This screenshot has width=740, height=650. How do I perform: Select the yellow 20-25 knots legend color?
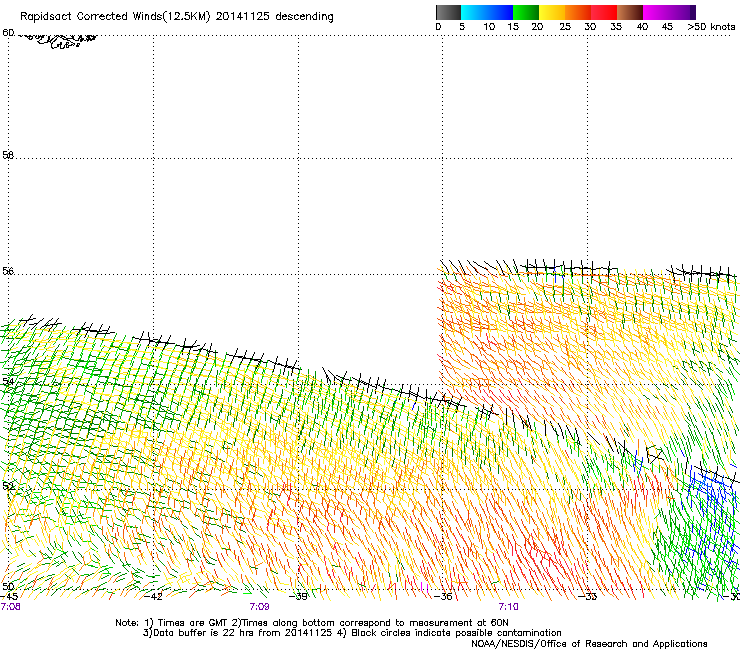click(552, 12)
